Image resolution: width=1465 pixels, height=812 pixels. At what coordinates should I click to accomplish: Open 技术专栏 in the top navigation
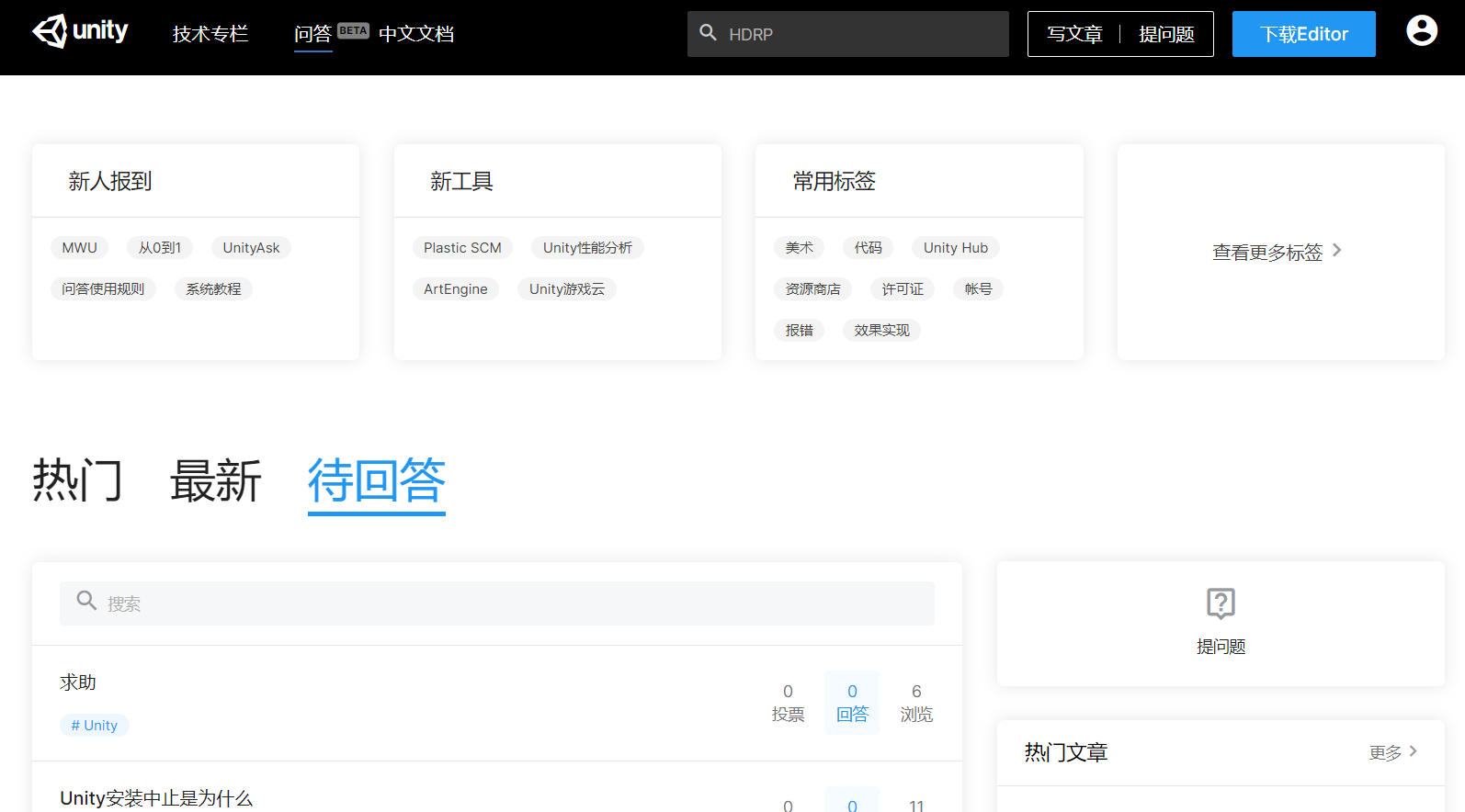click(x=210, y=34)
